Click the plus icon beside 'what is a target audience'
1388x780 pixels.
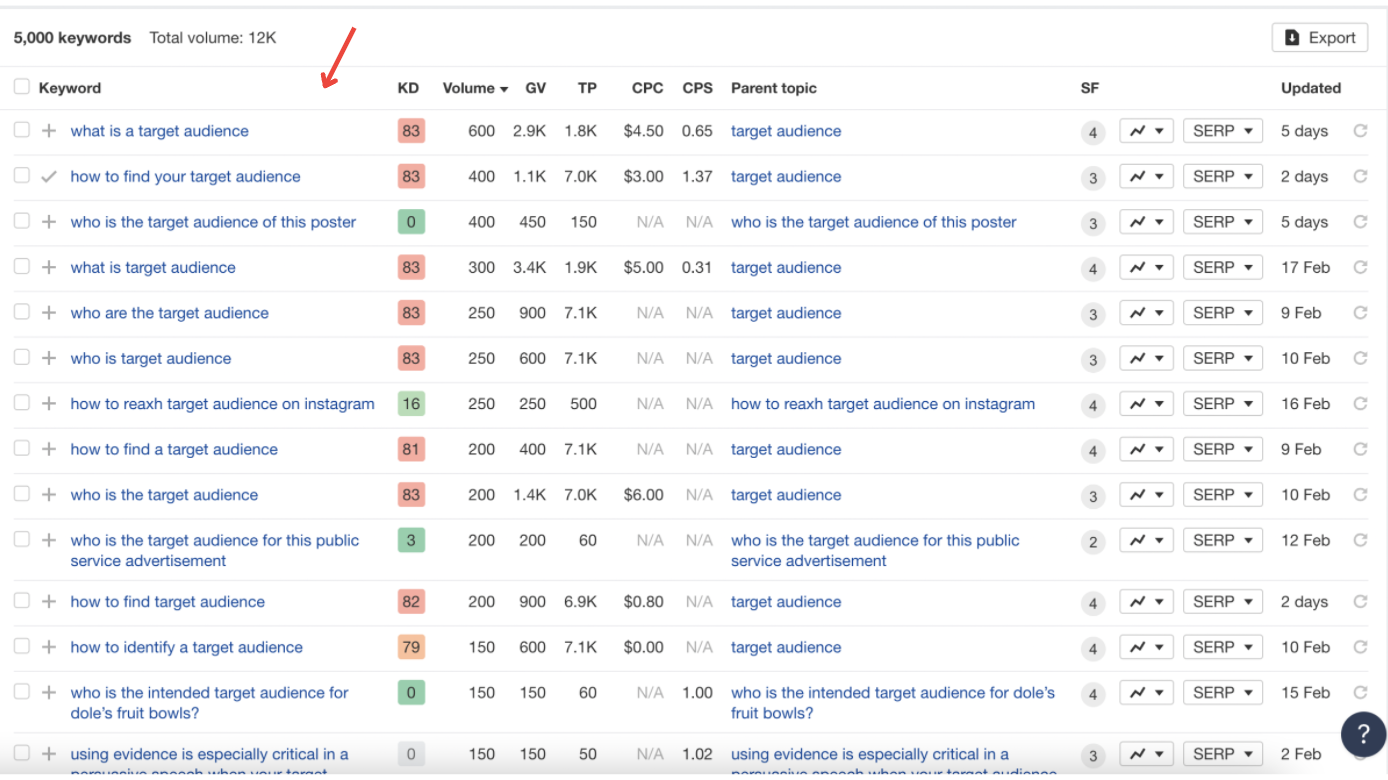tap(49, 131)
